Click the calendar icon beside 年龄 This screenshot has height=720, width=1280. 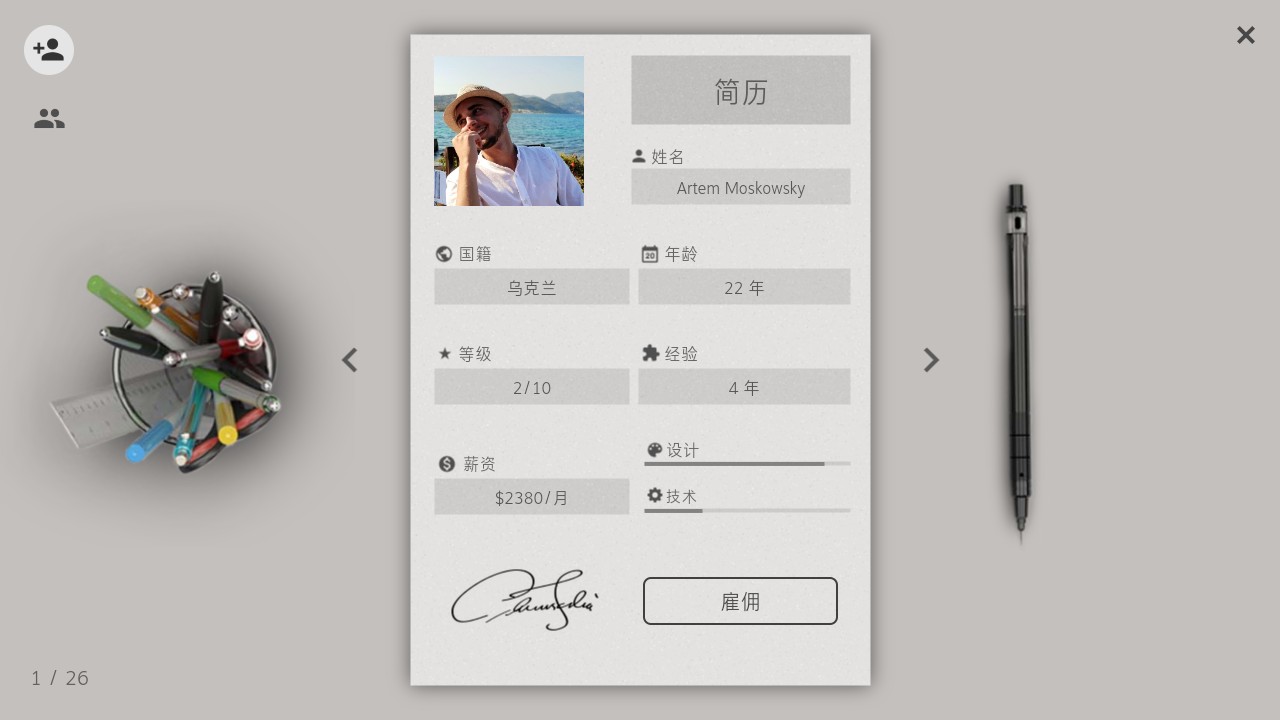[650, 254]
